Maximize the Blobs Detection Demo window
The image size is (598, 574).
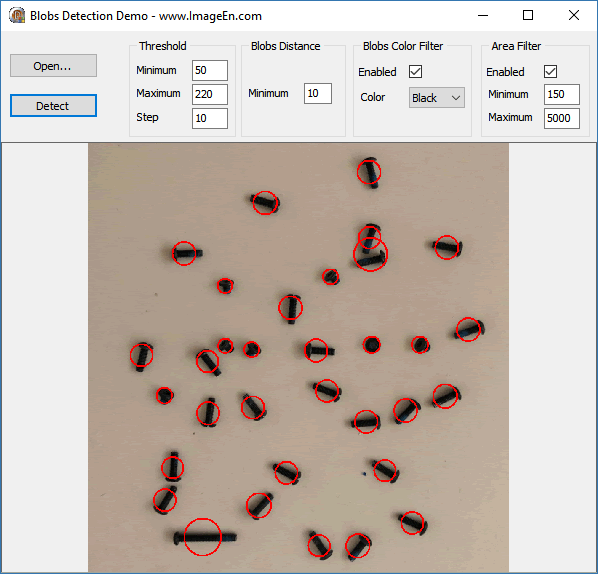click(528, 16)
